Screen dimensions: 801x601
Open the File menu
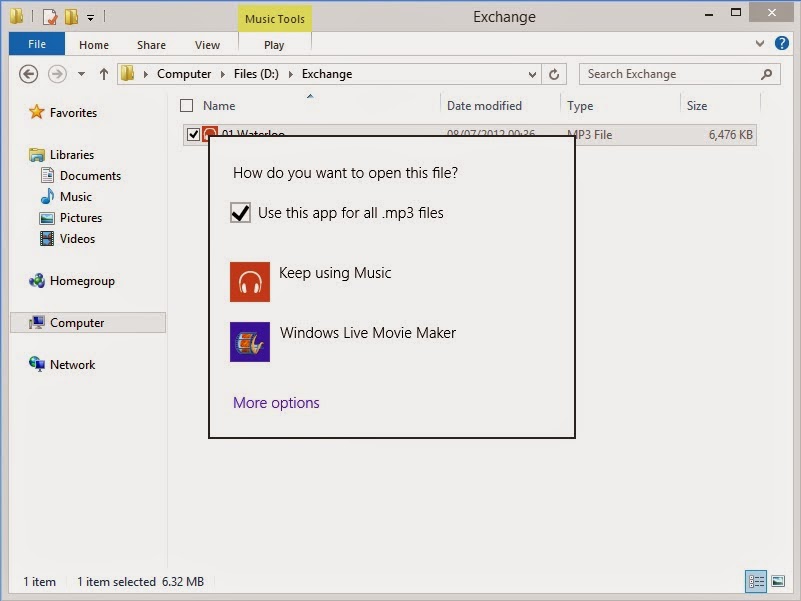[x=37, y=44]
